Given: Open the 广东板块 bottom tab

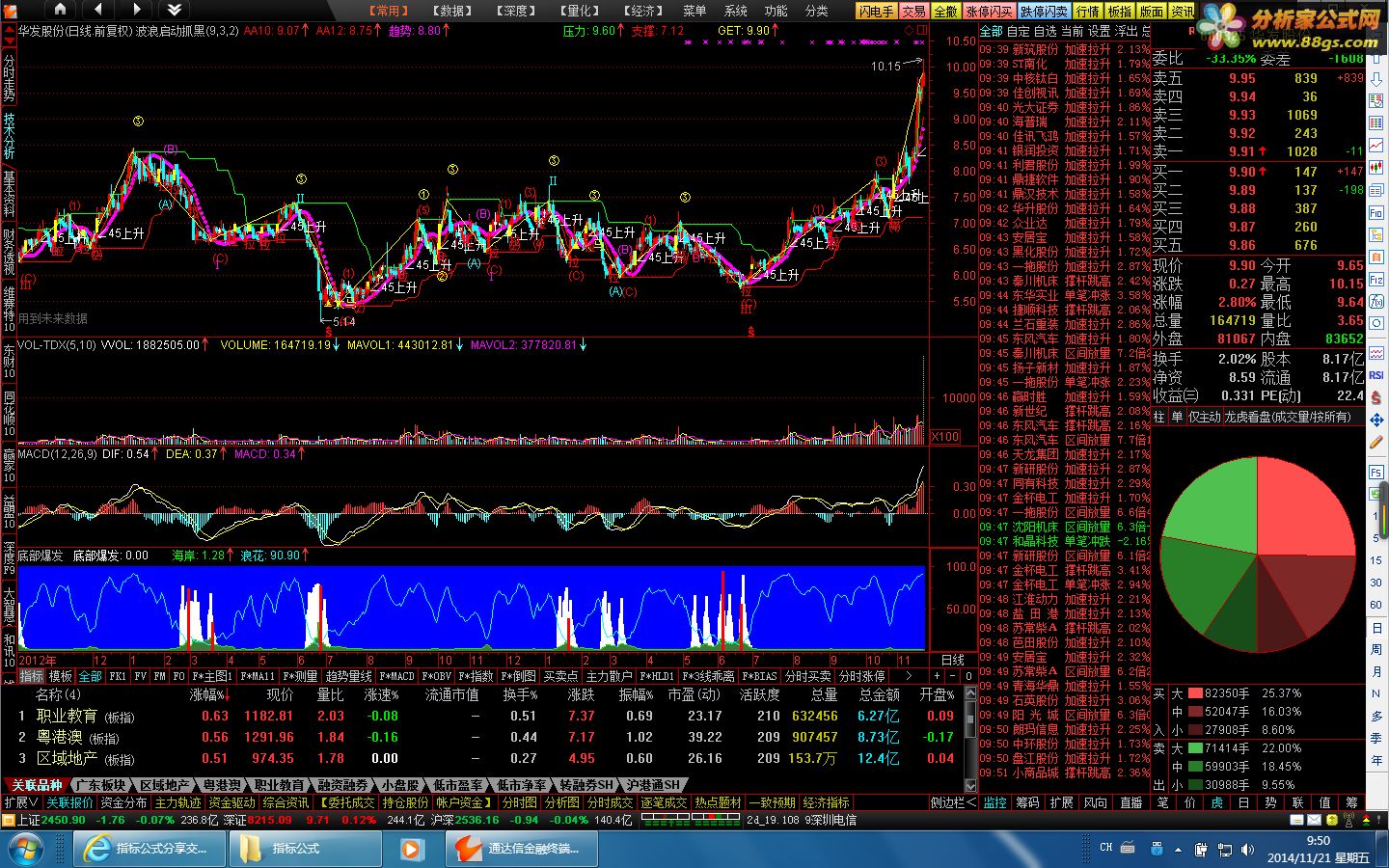Looking at the screenshot, I should pos(100,785).
